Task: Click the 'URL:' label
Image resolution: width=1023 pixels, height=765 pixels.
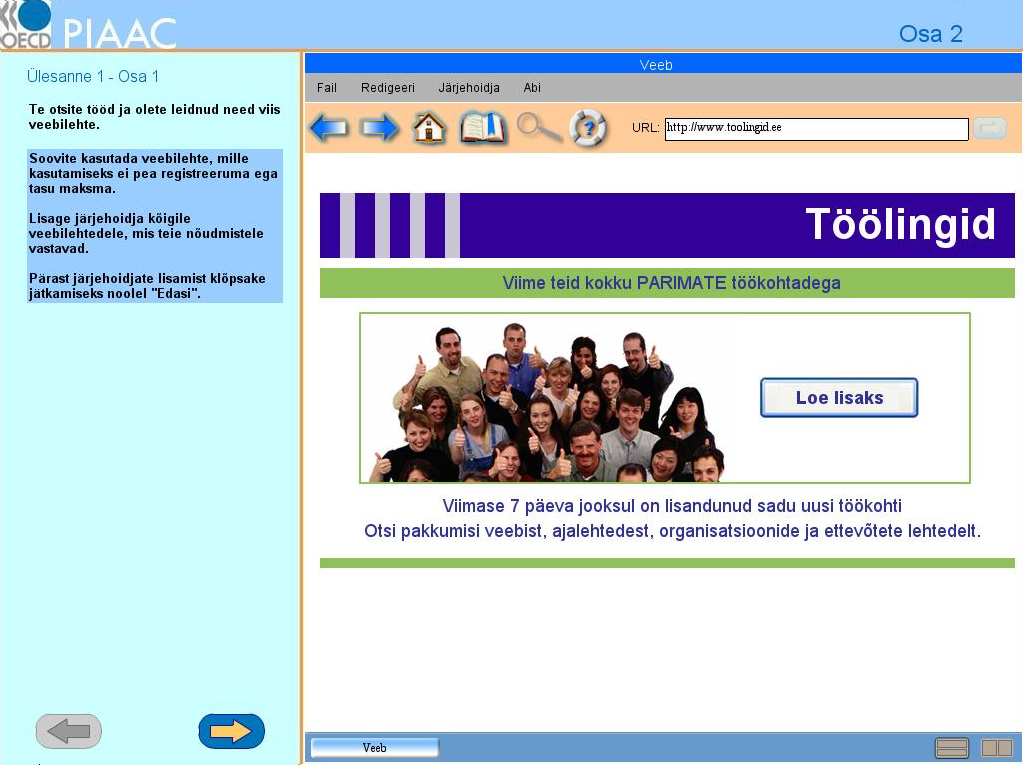Action: 645,128
